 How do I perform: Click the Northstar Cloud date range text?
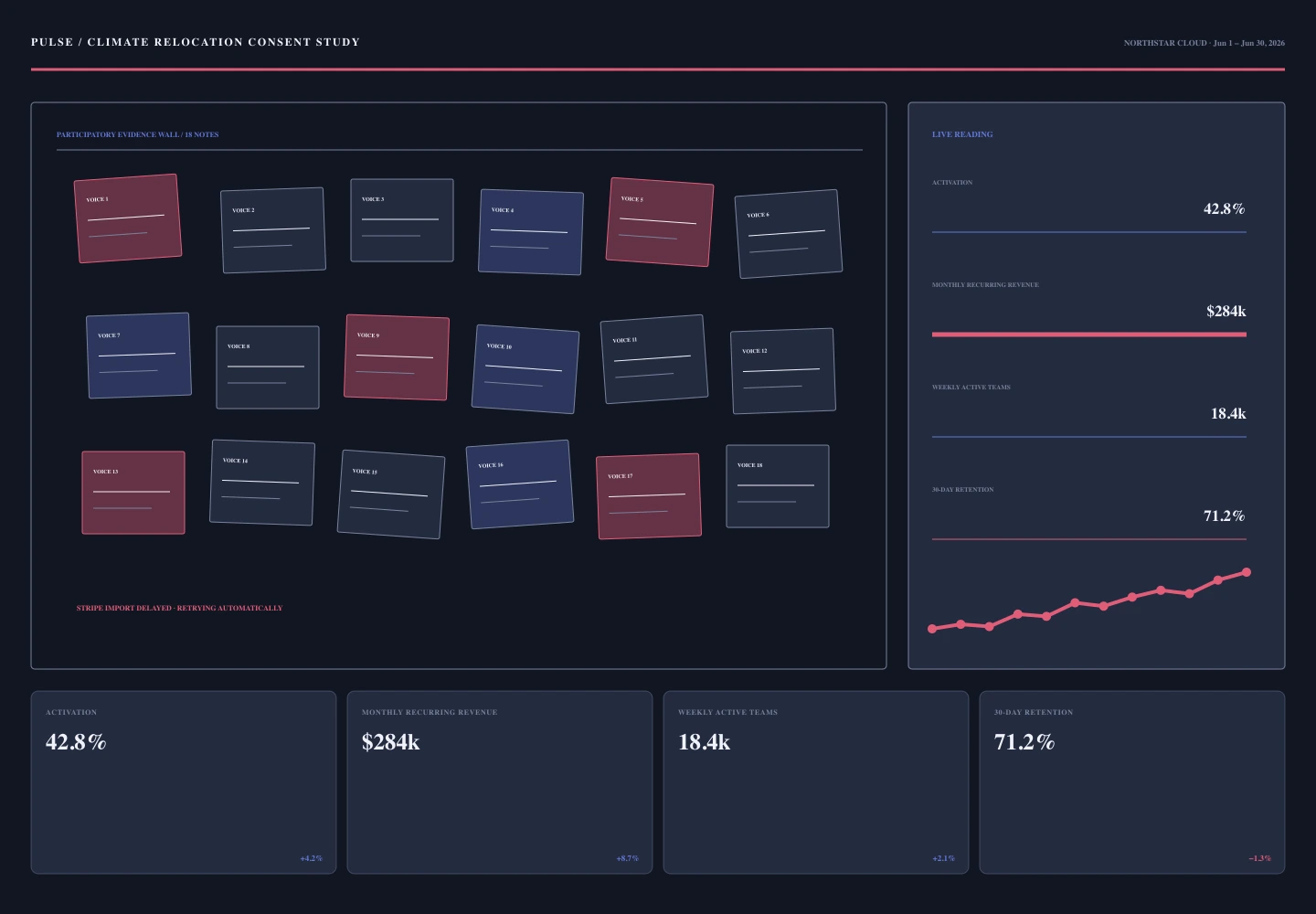point(1204,43)
